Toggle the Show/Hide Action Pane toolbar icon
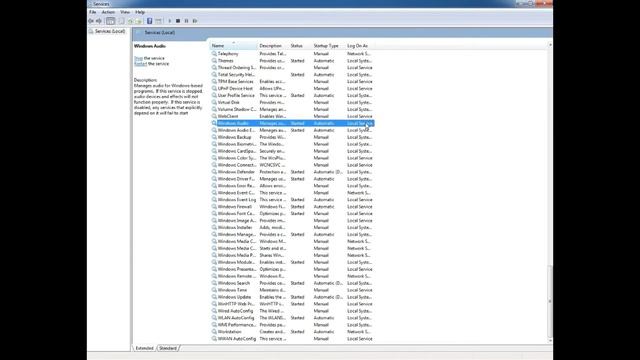640x360 pixels. click(x=158, y=21)
